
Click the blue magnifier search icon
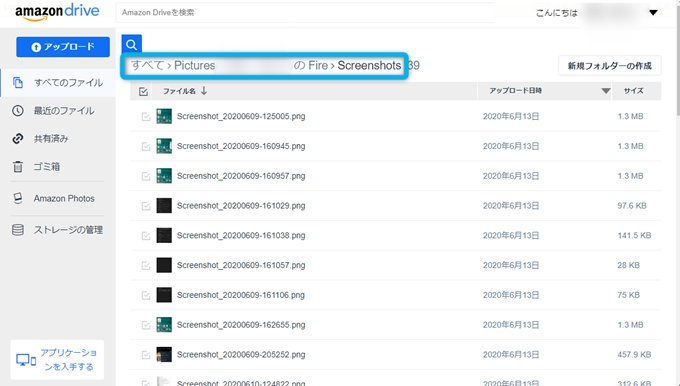(131, 44)
